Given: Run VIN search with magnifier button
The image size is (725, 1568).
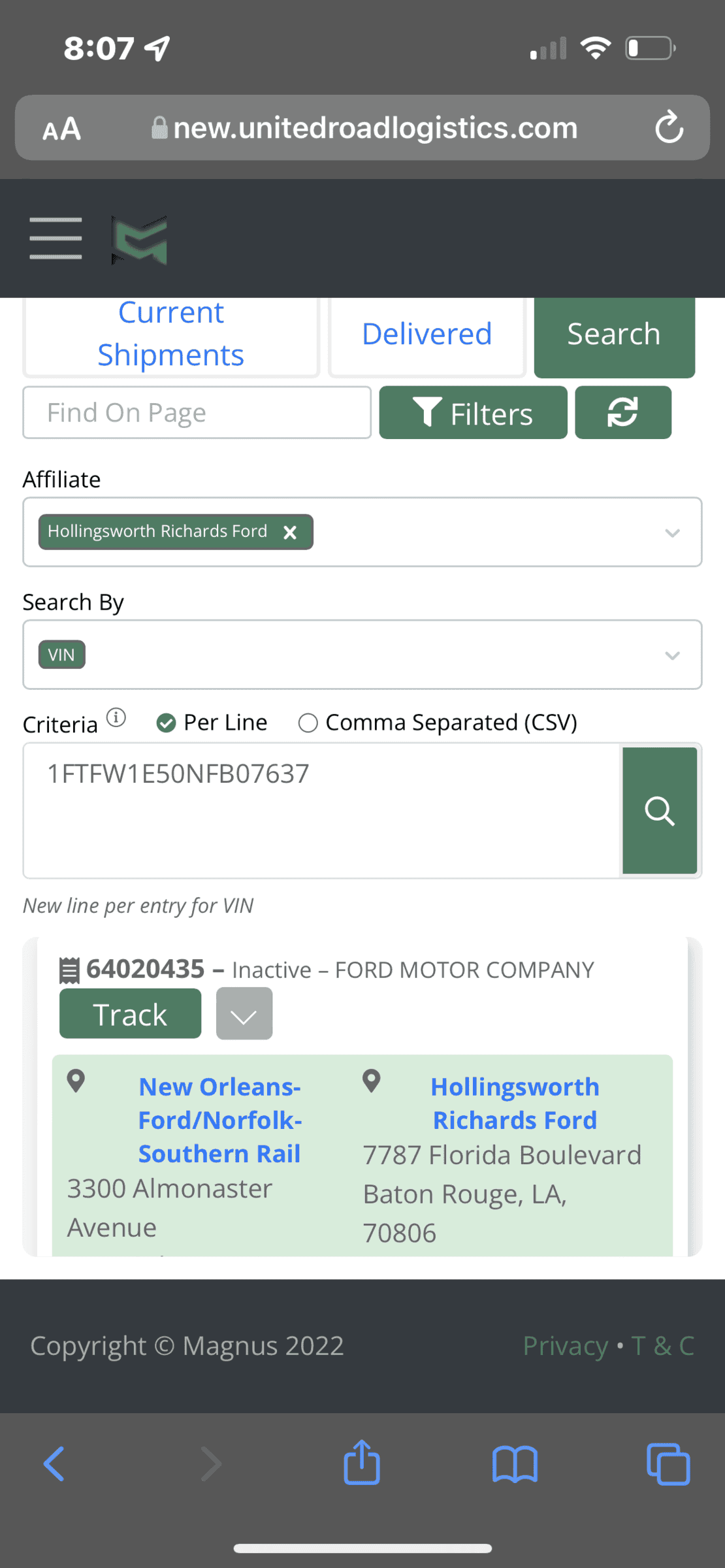Looking at the screenshot, I should (660, 810).
